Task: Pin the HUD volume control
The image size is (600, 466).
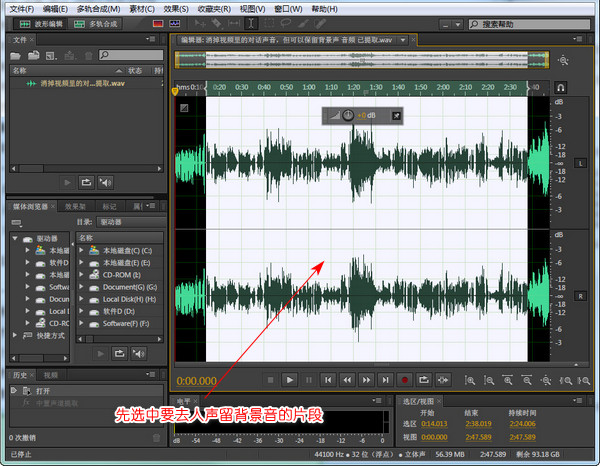Action: (x=396, y=115)
